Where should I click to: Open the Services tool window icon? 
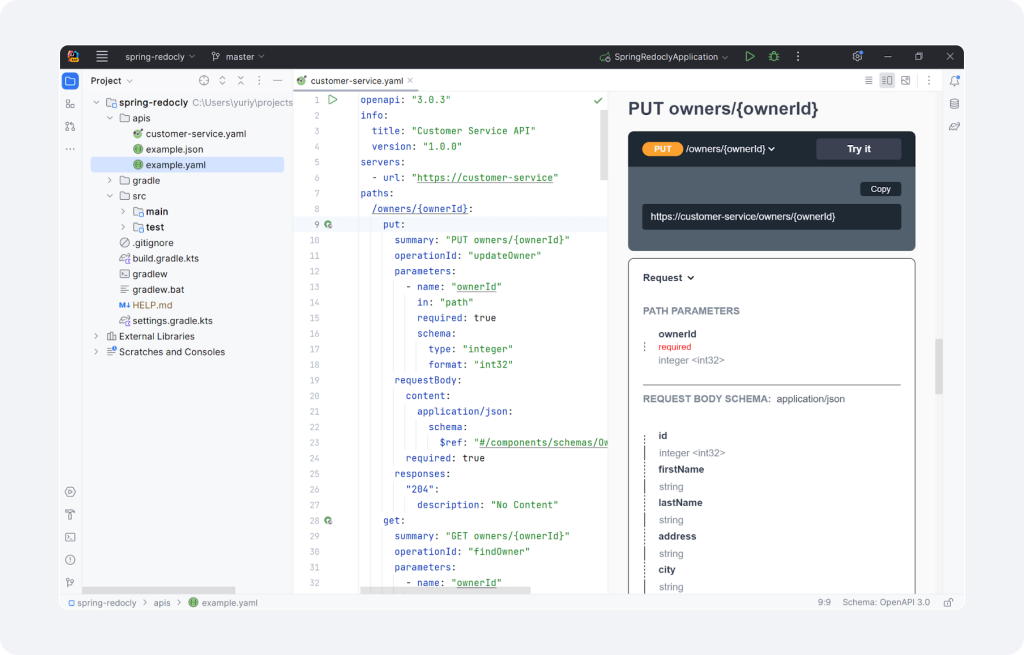pos(71,492)
